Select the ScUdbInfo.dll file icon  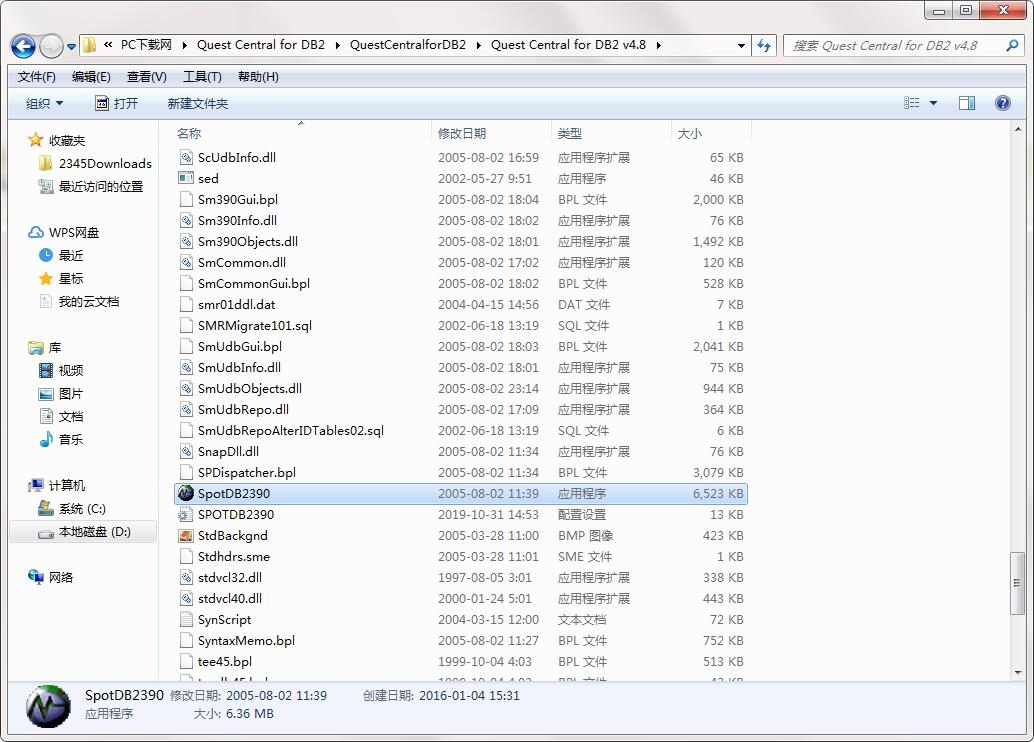point(186,158)
